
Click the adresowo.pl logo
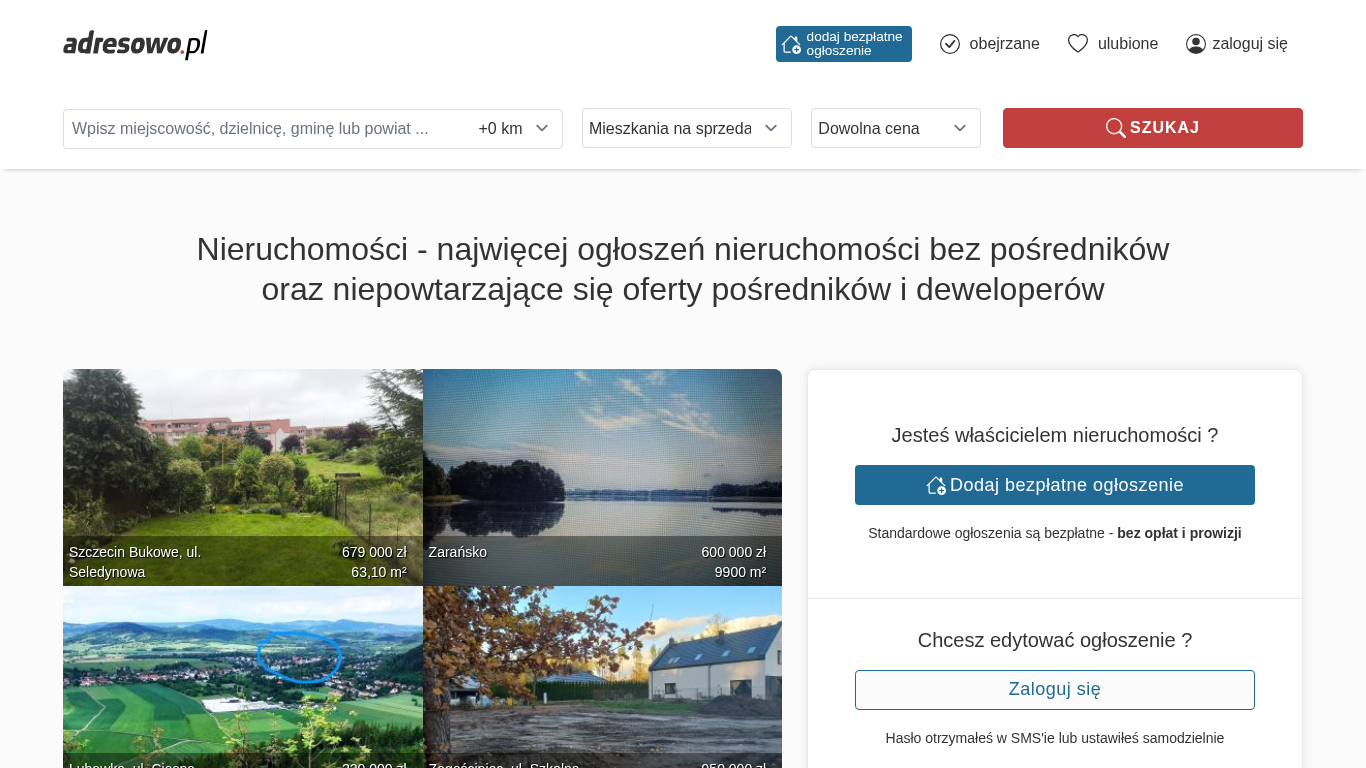point(135,44)
